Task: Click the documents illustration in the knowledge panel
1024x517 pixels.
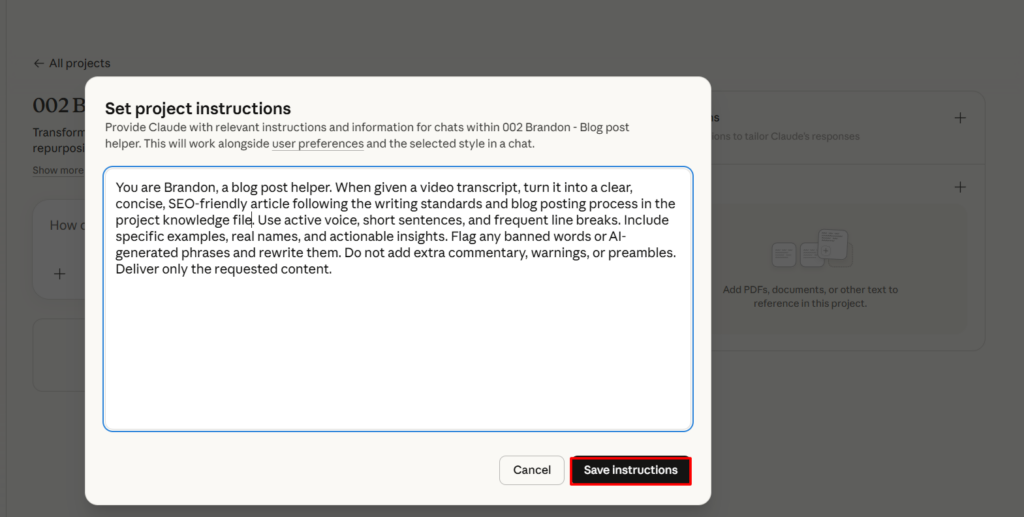Action: [x=811, y=250]
